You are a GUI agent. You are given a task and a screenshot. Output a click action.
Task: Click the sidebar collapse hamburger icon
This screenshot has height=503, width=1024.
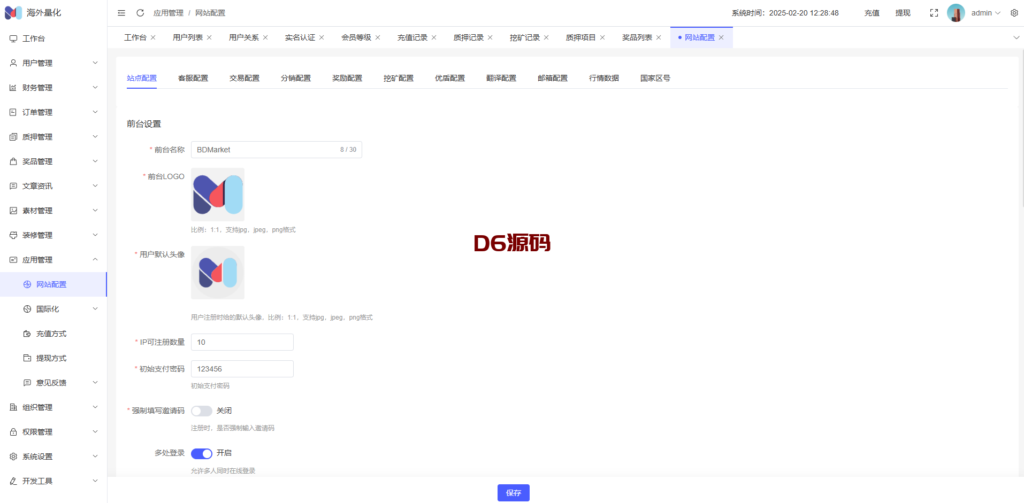point(121,13)
